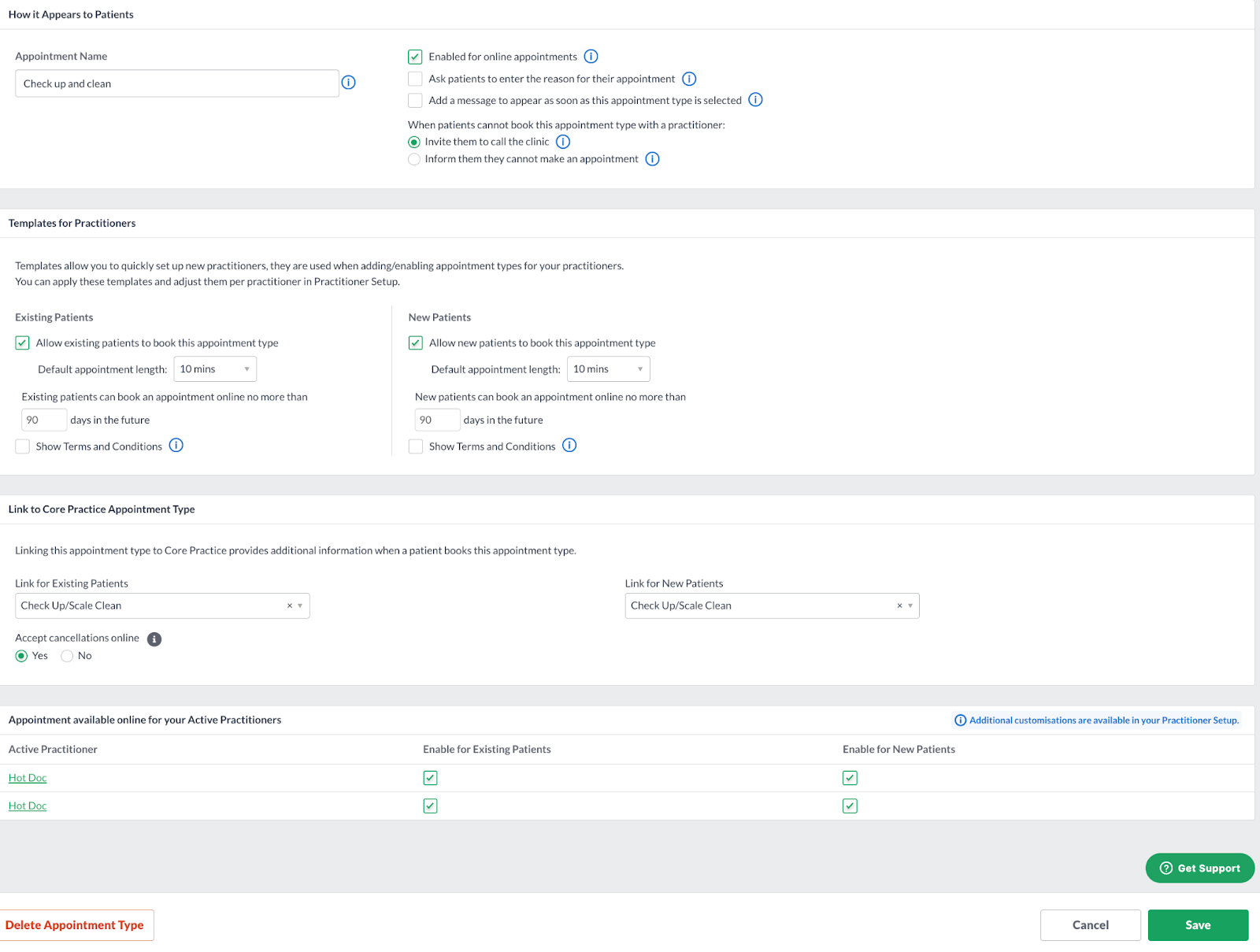The height and width of the screenshot is (952, 1260).
Task: Check New Patients Show Terms and Conditions
Action: (416, 446)
